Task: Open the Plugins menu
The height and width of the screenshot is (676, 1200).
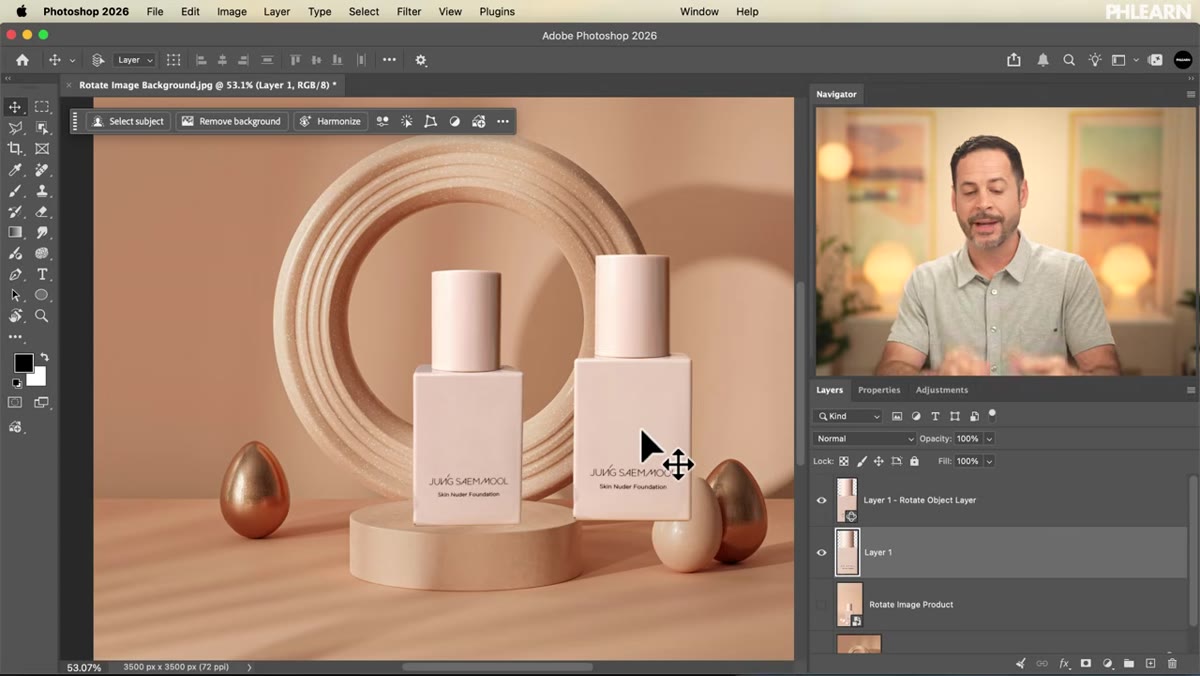Action: click(x=497, y=11)
